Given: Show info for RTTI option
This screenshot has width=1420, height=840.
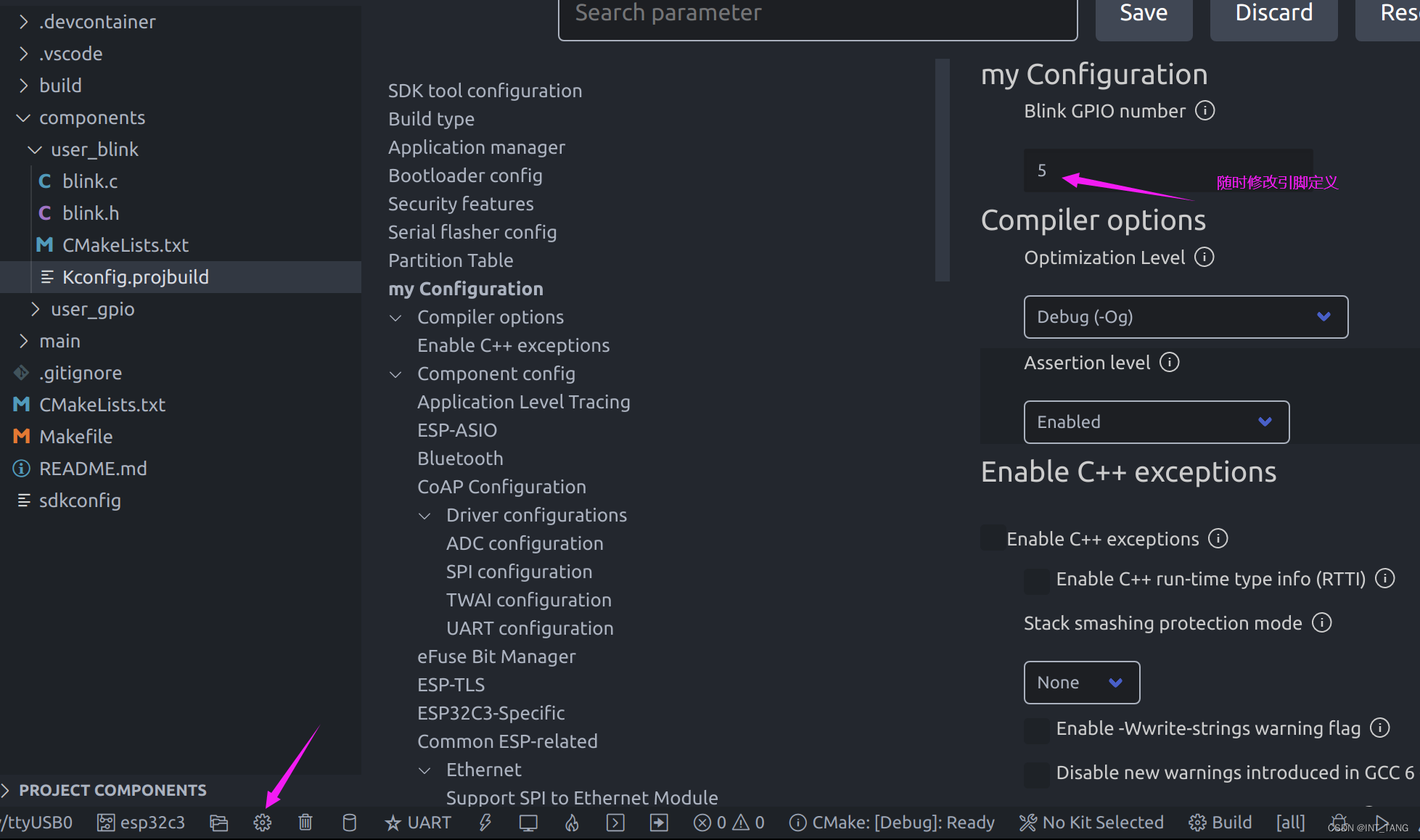Looking at the screenshot, I should (1385, 578).
